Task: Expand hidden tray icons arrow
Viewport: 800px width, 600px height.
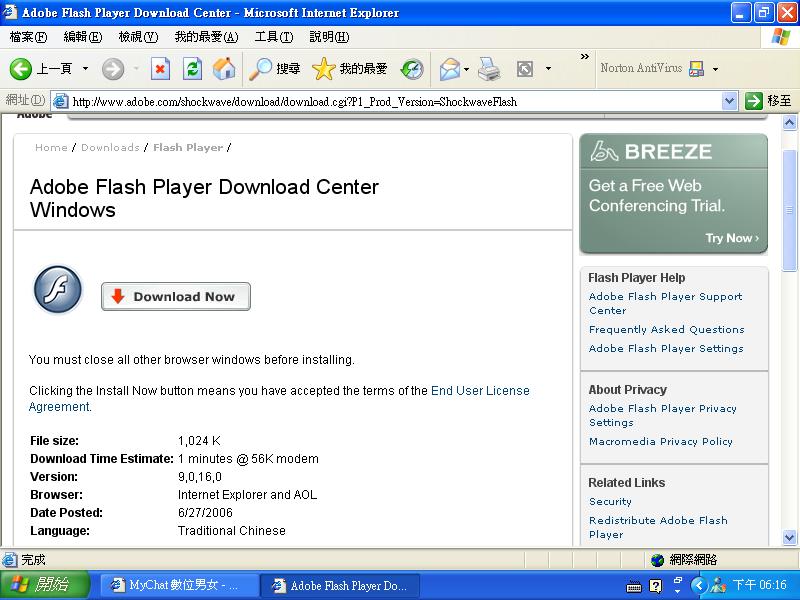Action: pyautogui.click(x=699, y=585)
